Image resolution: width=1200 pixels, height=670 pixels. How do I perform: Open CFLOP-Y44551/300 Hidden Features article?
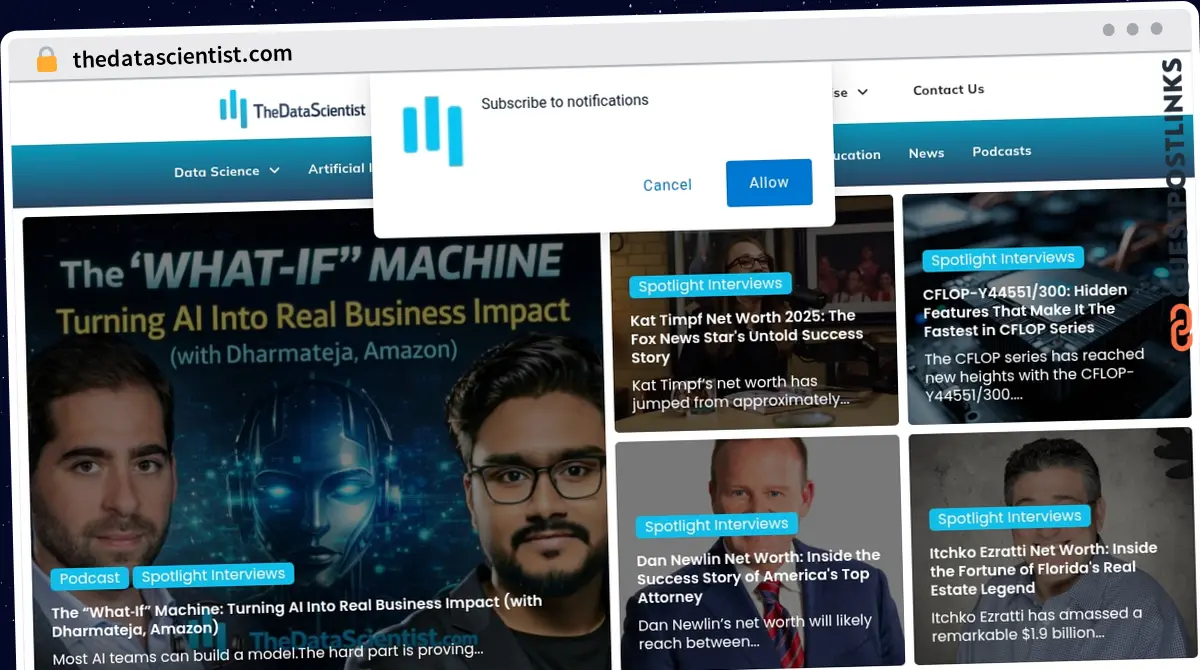click(x=1025, y=309)
